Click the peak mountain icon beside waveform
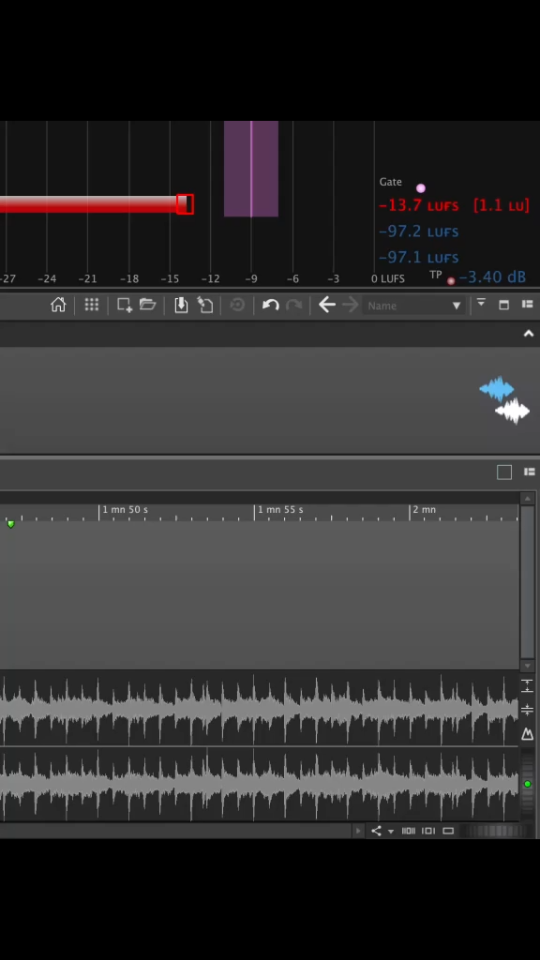Viewport: 540px width, 960px height. pos(527,733)
